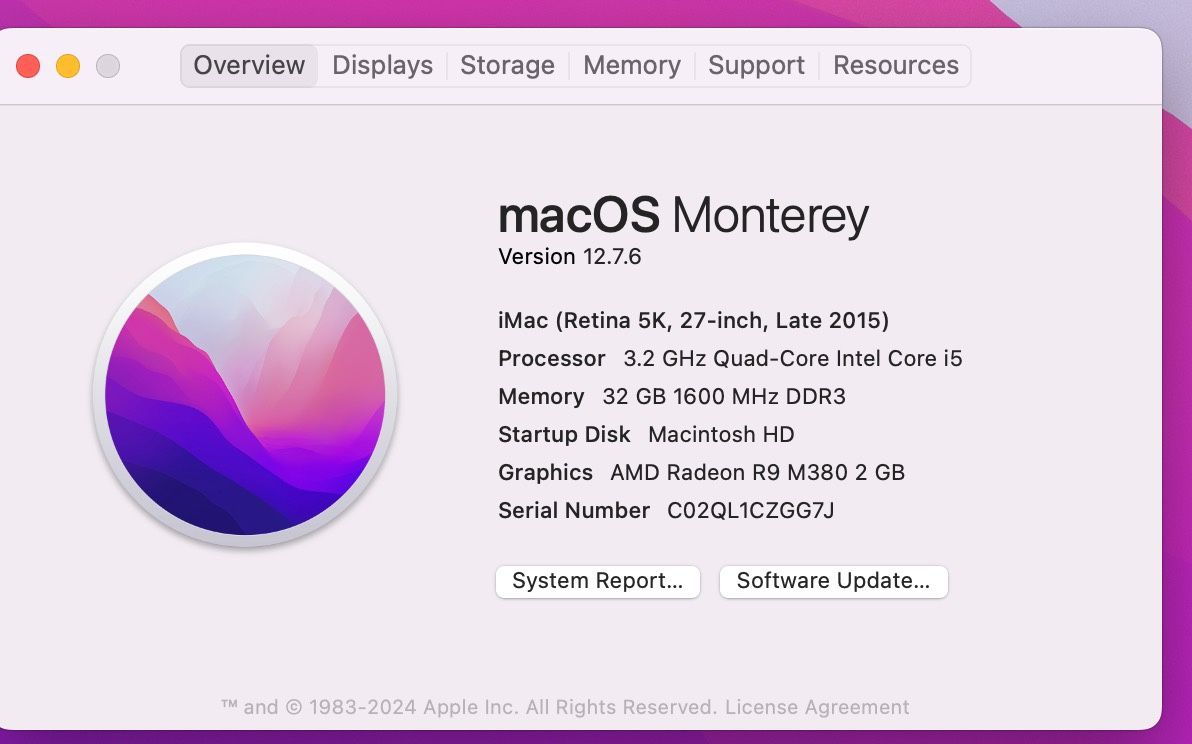Switch to the Resources tab

click(x=895, y=65)
